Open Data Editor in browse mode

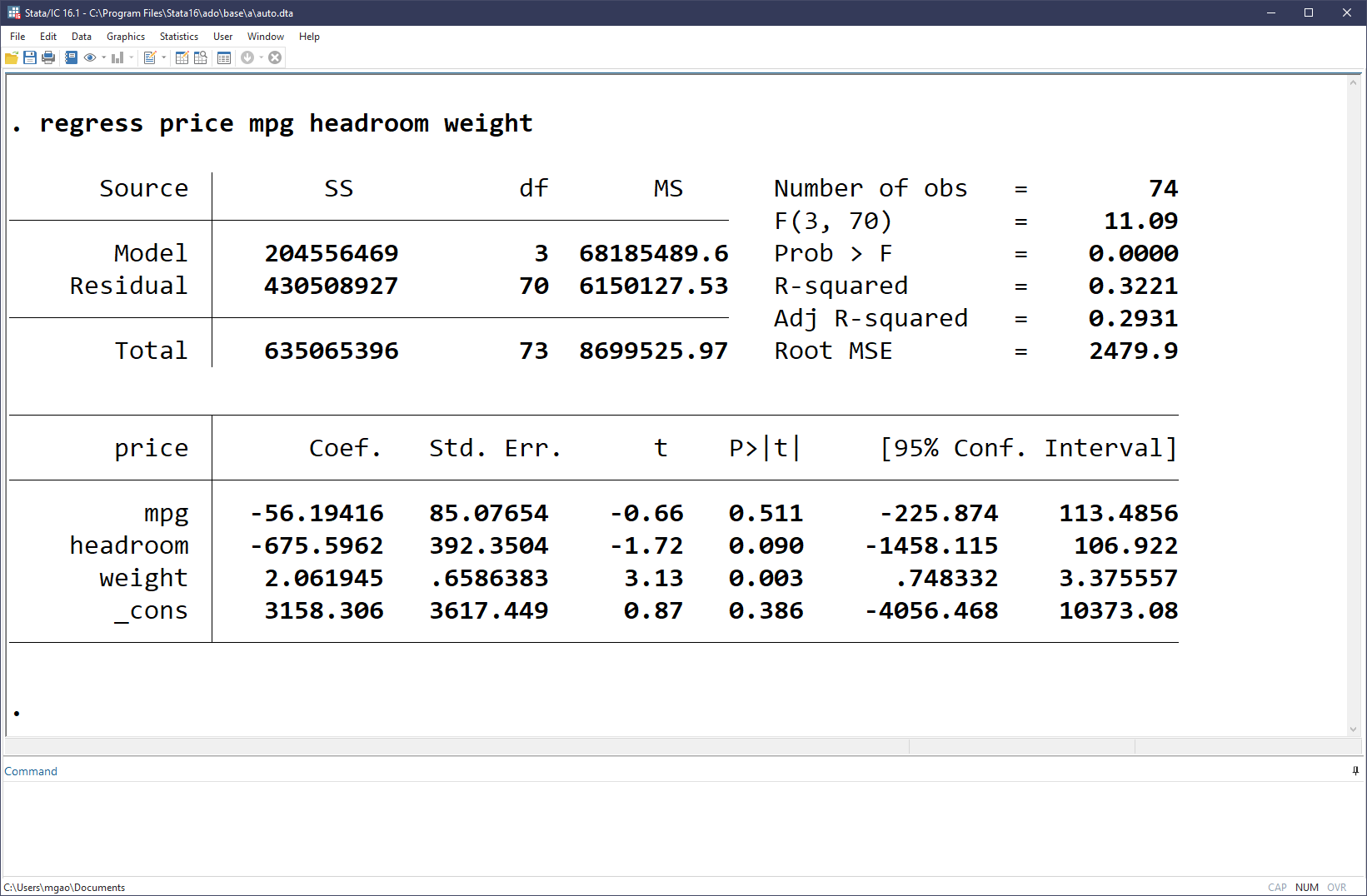tap(201, 57)
